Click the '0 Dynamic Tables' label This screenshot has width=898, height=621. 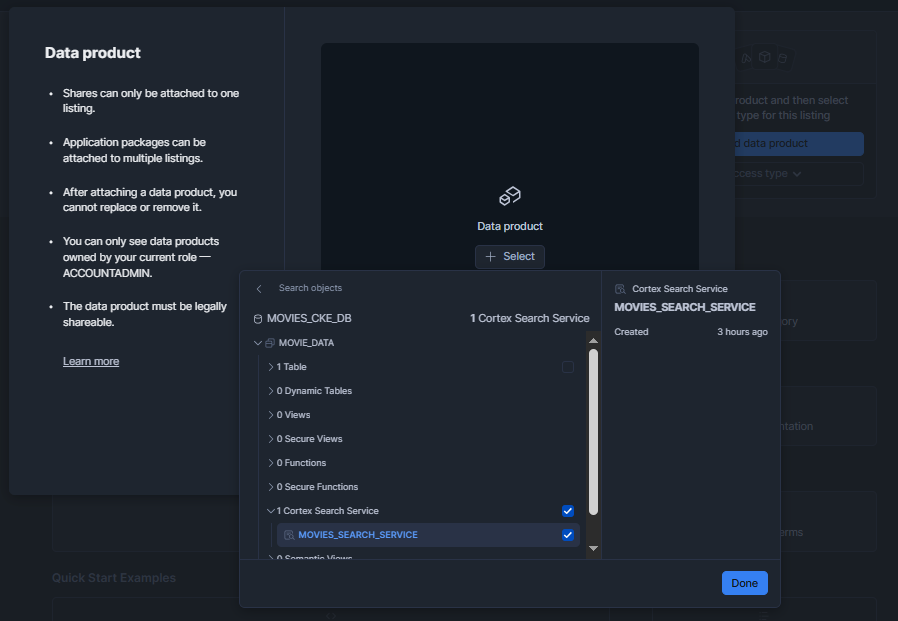point(314,391)
